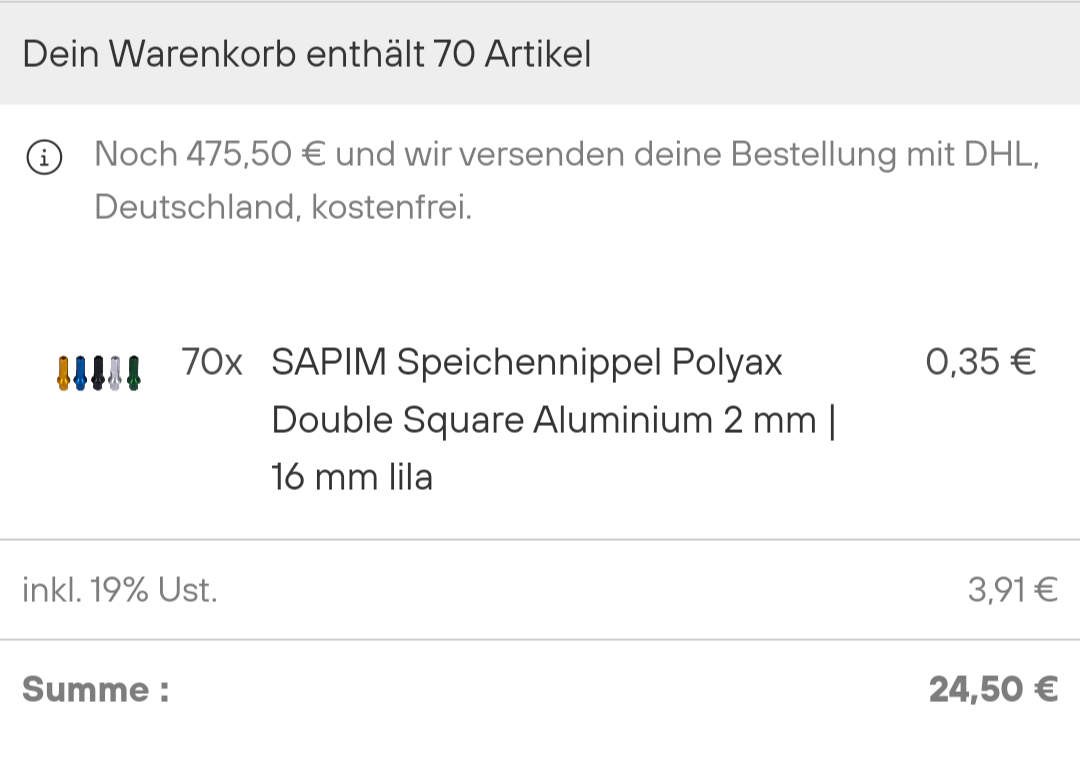Click the "Dein Warenkorb enthält 70 Artikel" header
Image resolution: width=1080 pixels, height=773 pixels.
[x=306, y=54]
